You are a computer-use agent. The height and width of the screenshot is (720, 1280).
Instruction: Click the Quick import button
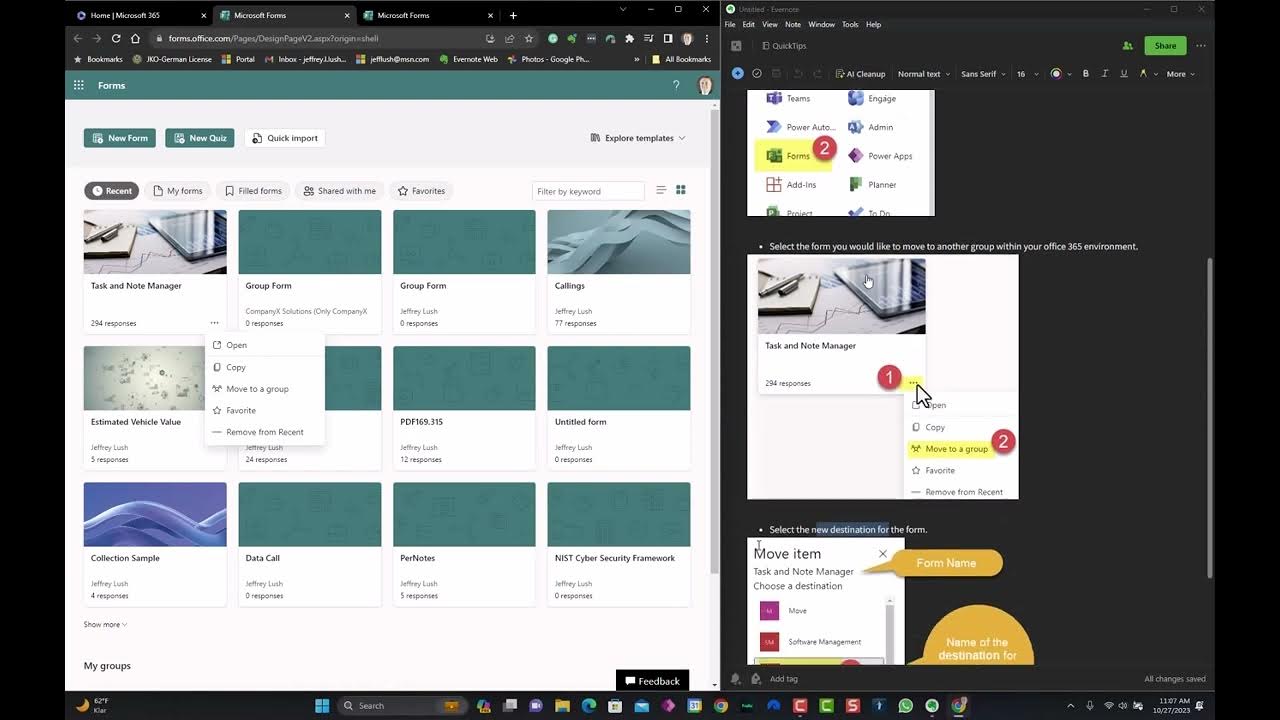[x=285, y=138]
